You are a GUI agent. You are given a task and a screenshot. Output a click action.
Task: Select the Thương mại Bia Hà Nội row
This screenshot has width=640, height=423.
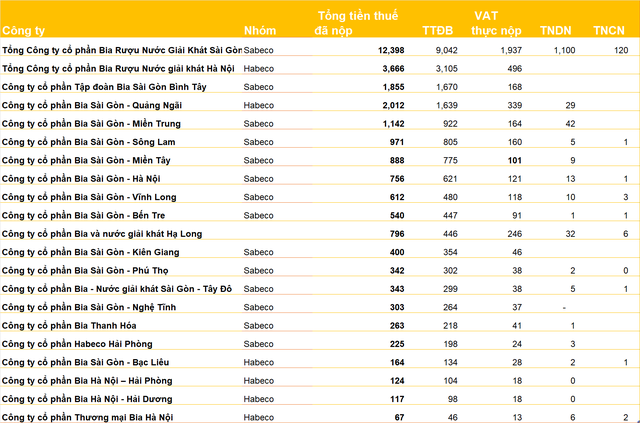320,417
